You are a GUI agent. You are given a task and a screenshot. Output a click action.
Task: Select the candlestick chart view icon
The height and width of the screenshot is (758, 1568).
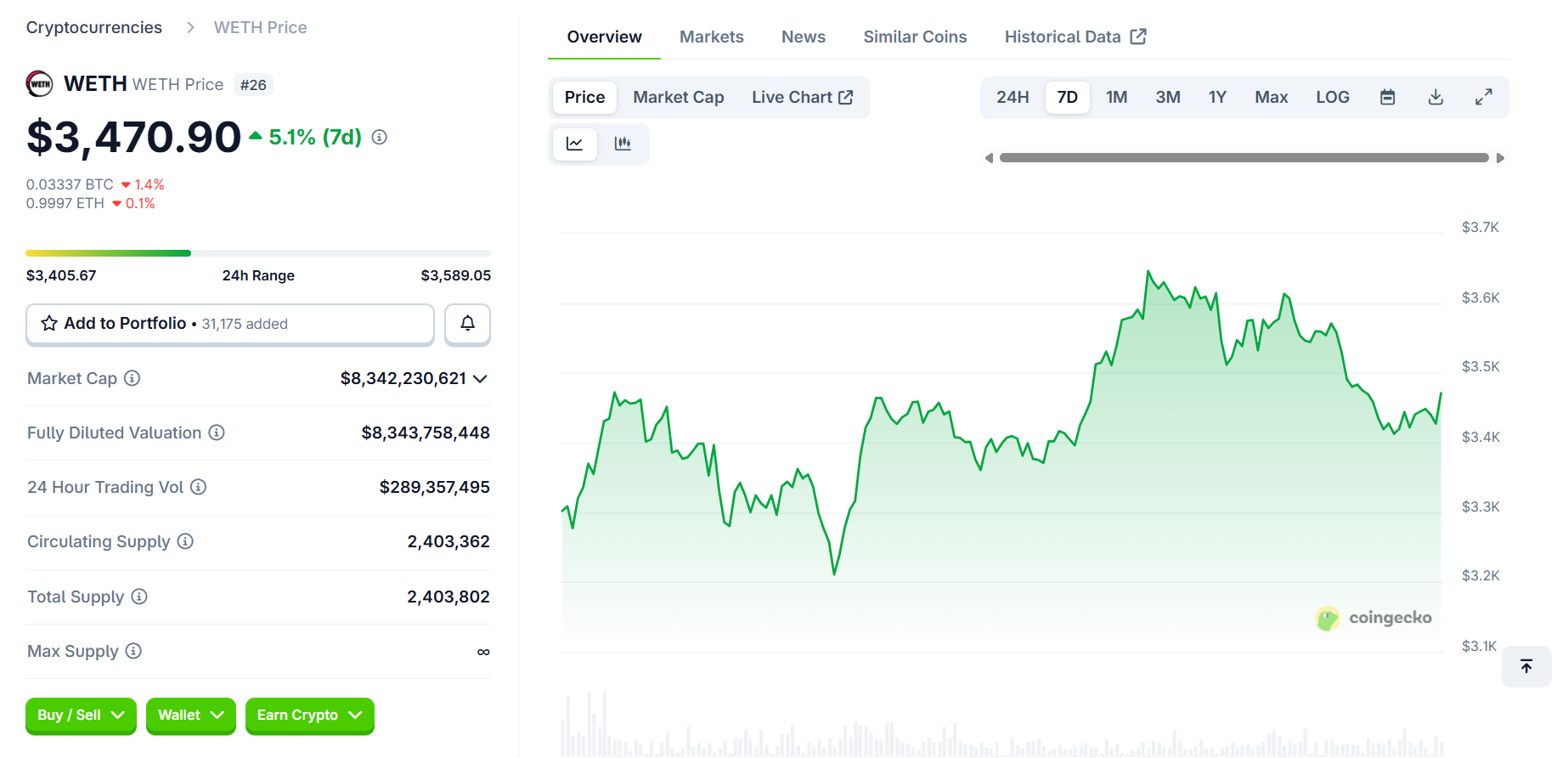(623, 144)
